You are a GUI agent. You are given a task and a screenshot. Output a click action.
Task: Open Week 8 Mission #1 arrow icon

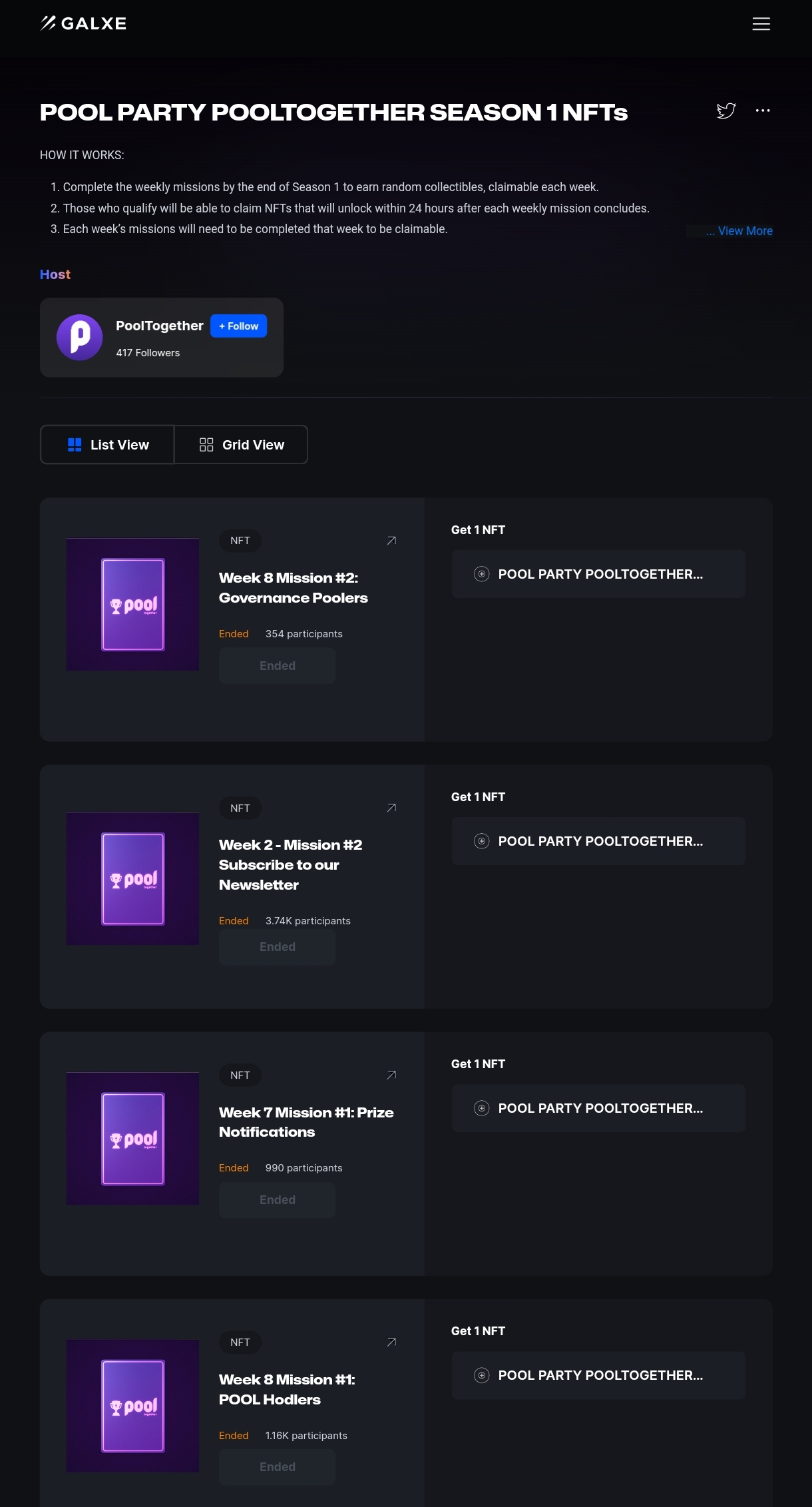click(391, 1342)
